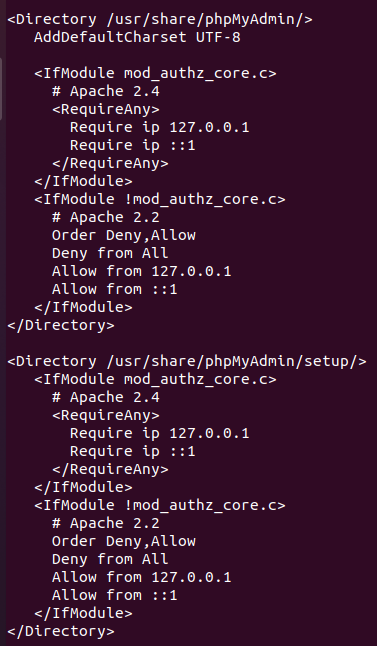Click the Directory phpMyAdmin/setup opening tag
The image size is (377, 646).
[187, 361]
